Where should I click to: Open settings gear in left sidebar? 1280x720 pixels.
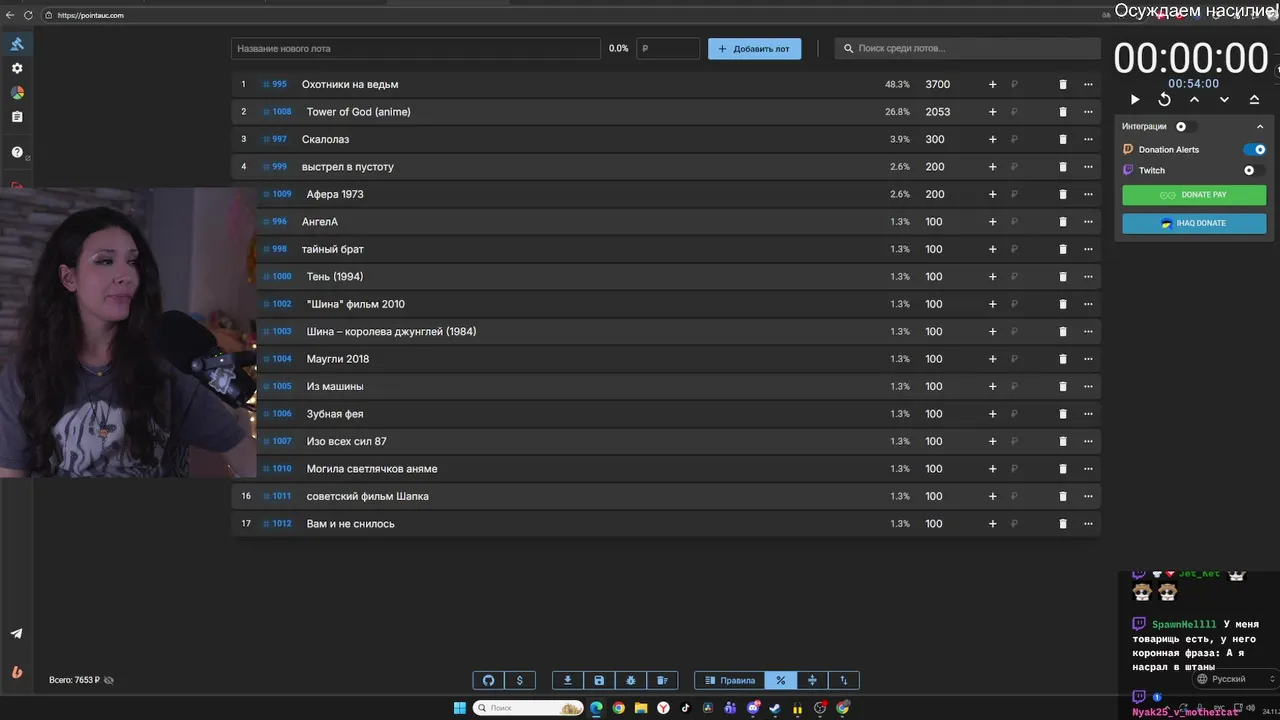pos(17,68)
